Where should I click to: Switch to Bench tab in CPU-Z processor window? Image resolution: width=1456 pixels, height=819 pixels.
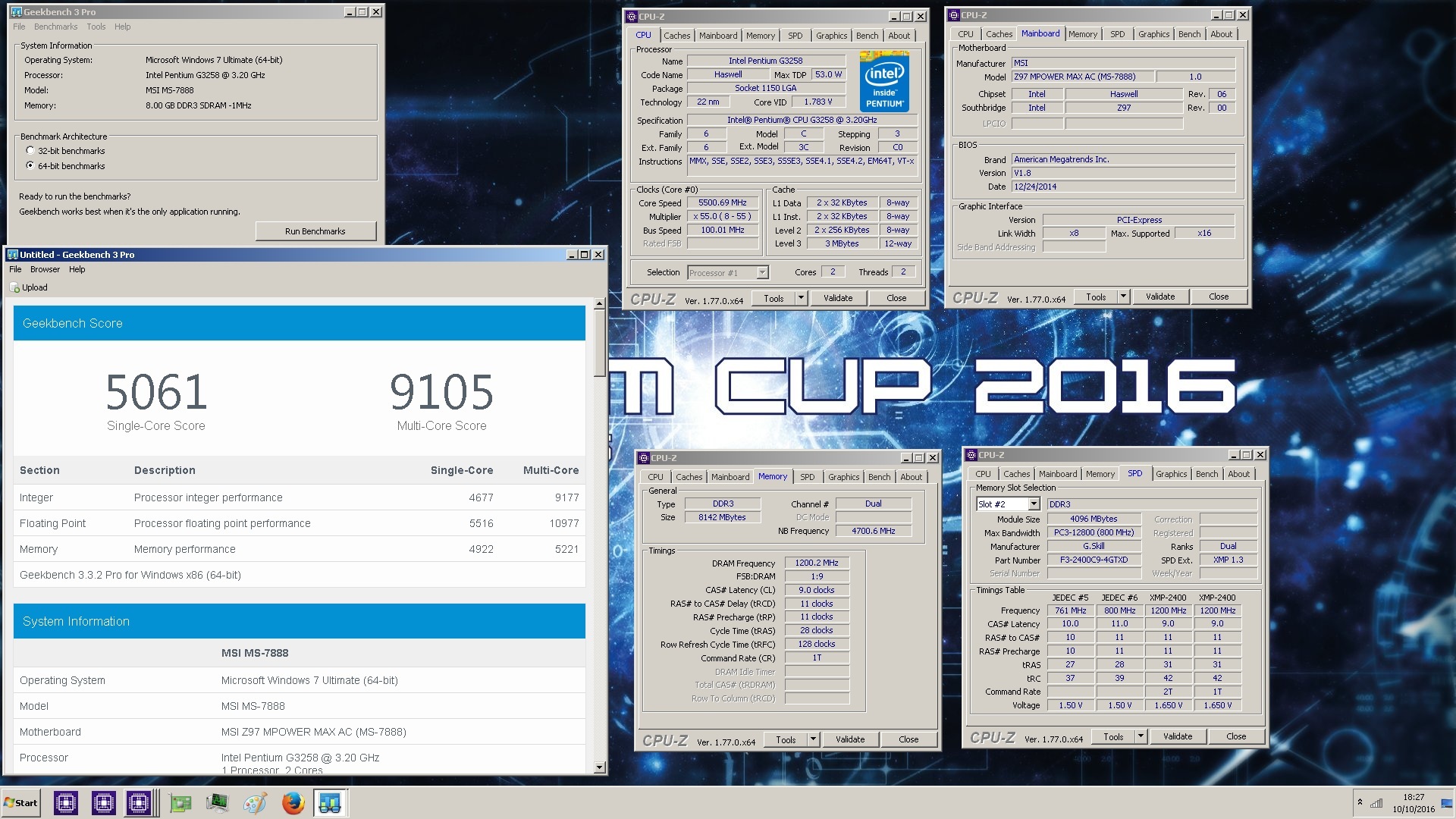[x=867, y=36]
